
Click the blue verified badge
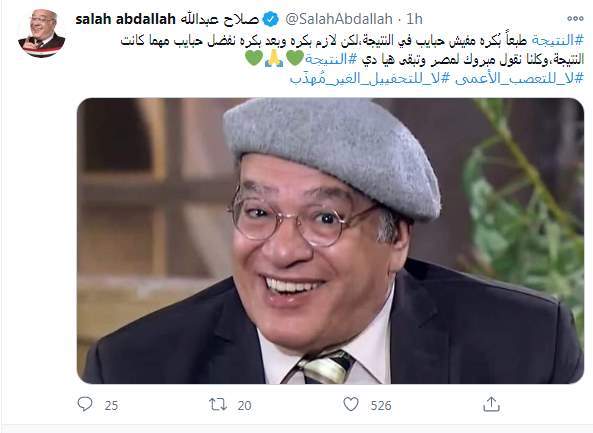(271, 19)
